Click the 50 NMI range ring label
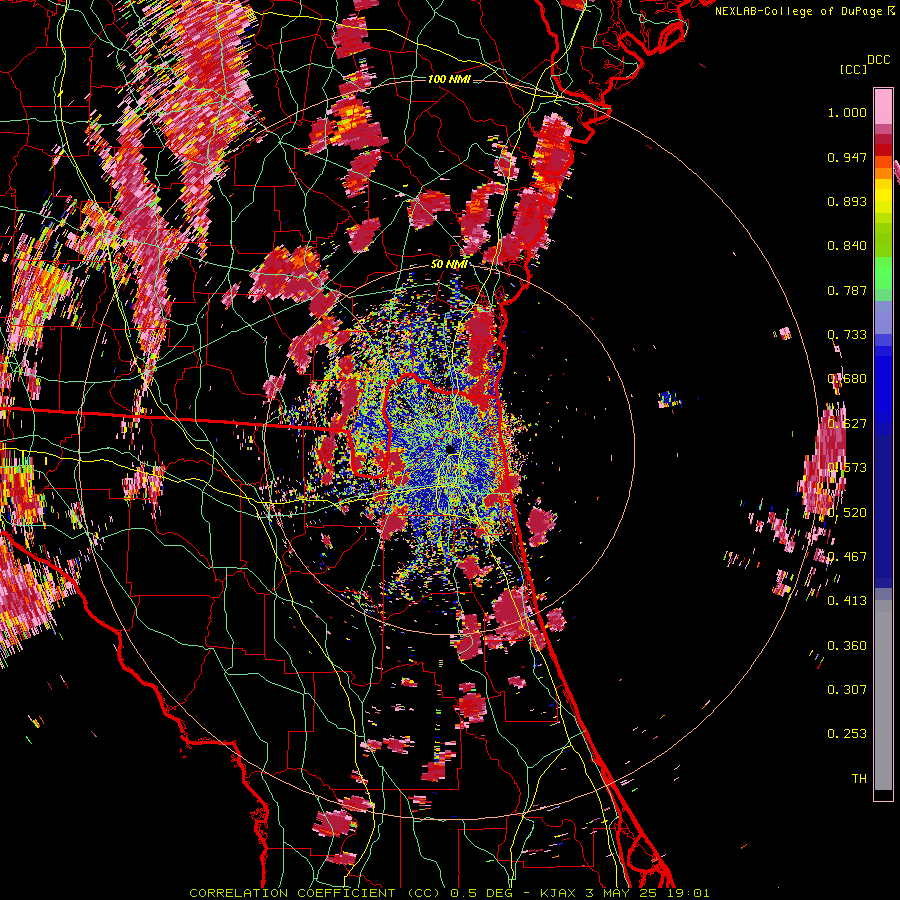 (x=449, y=264)
